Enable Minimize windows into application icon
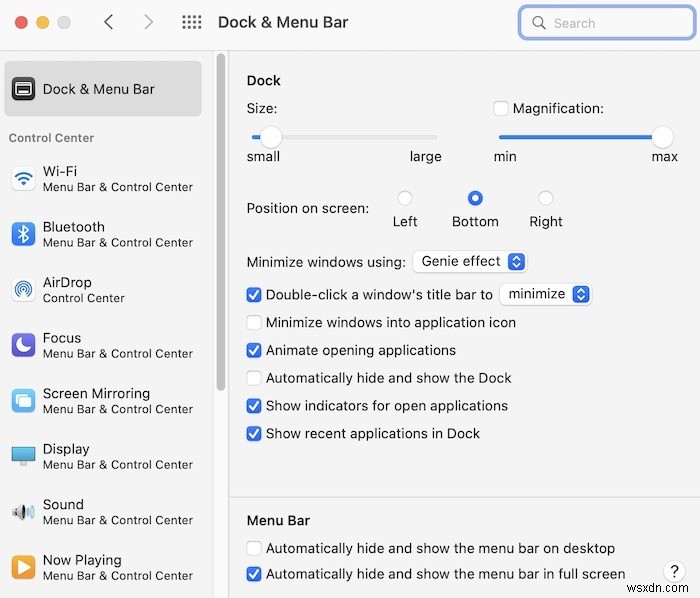This screenshot has width=700, height=598. point(254,323)
